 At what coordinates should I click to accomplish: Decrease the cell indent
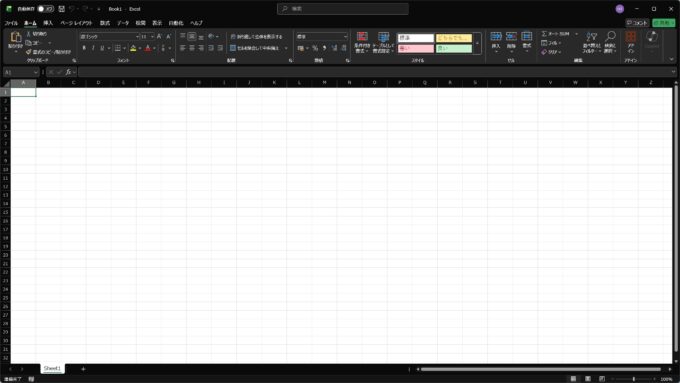pyautogui.click(x=211, y=48)
